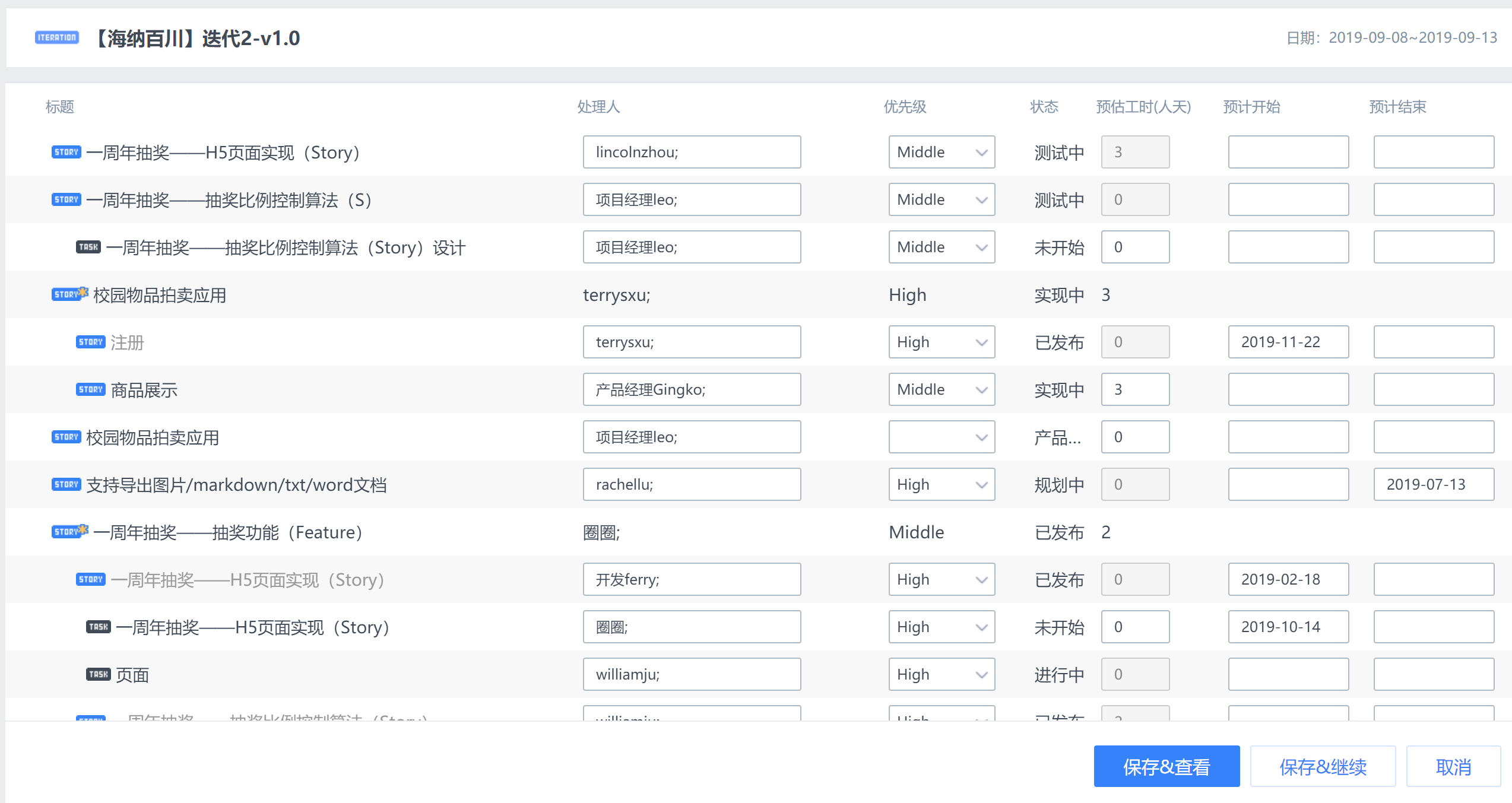Open priority dropdown for lincolnzhou row
Viewport: 1512px width, 803px height.
click(942, 153)
